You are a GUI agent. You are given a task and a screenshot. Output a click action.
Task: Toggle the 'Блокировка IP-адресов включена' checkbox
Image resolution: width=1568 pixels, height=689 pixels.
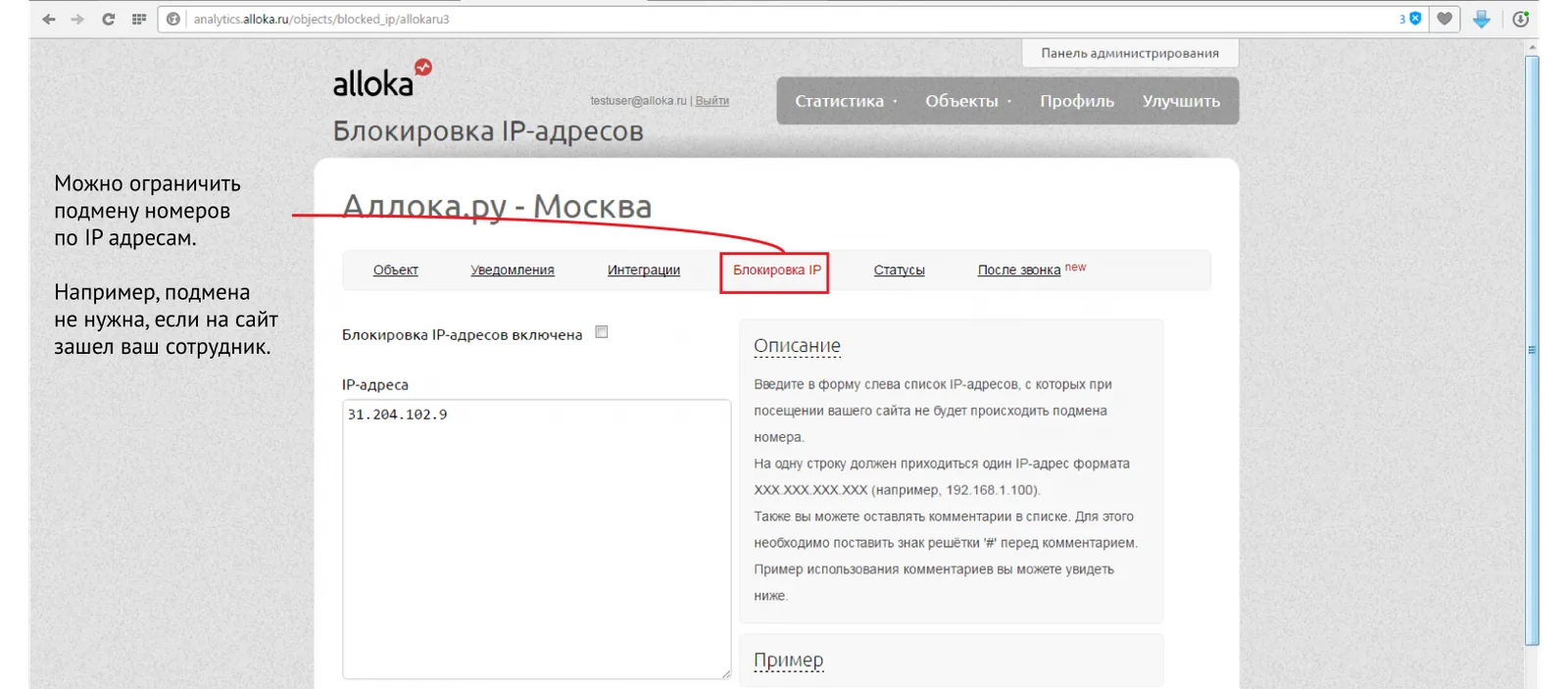tap(602, 332)
